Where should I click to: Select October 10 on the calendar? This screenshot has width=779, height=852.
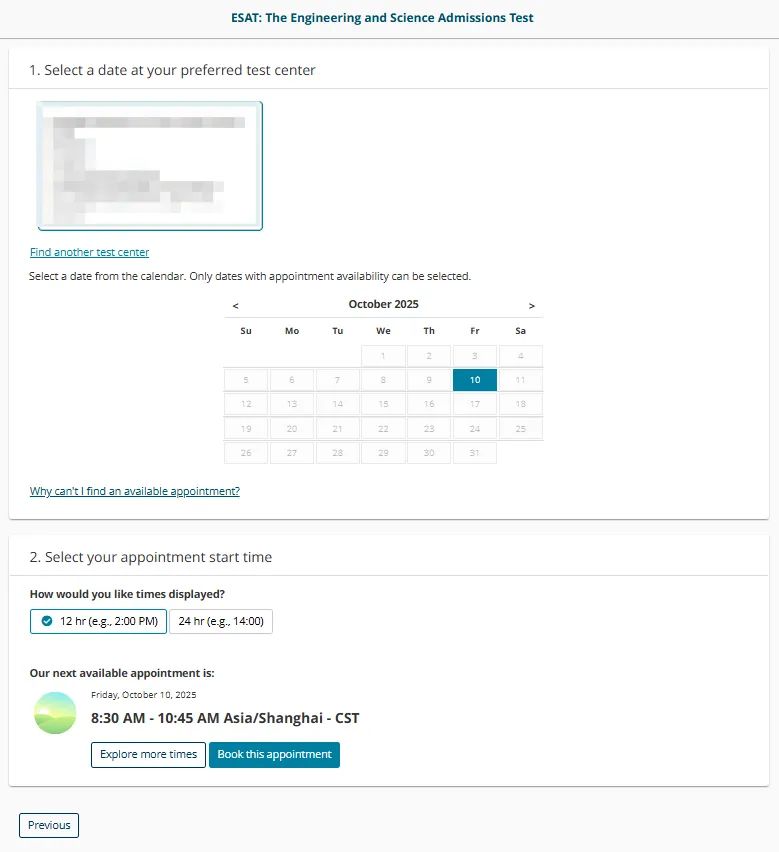(x=475, y=380)
